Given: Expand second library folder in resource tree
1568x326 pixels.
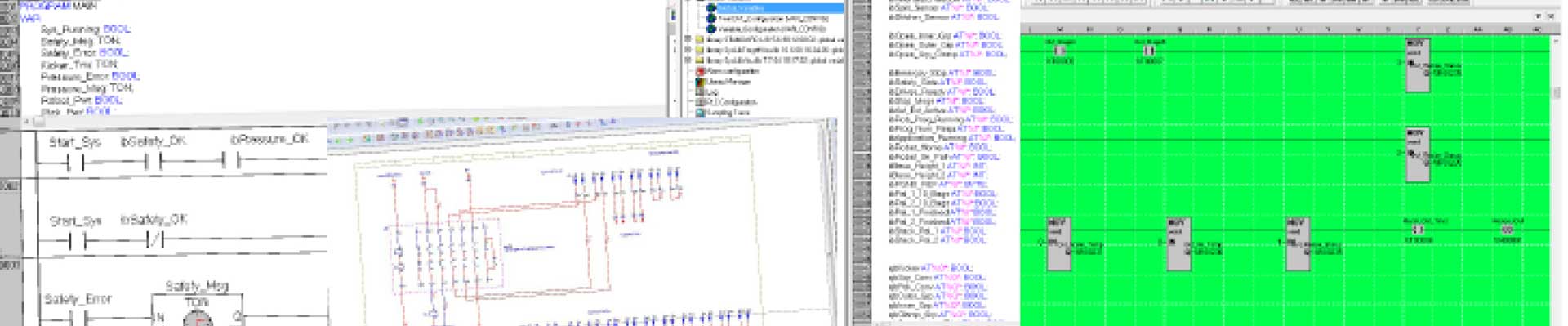Looking at the screenshot, I should click(x=688, y=49).
